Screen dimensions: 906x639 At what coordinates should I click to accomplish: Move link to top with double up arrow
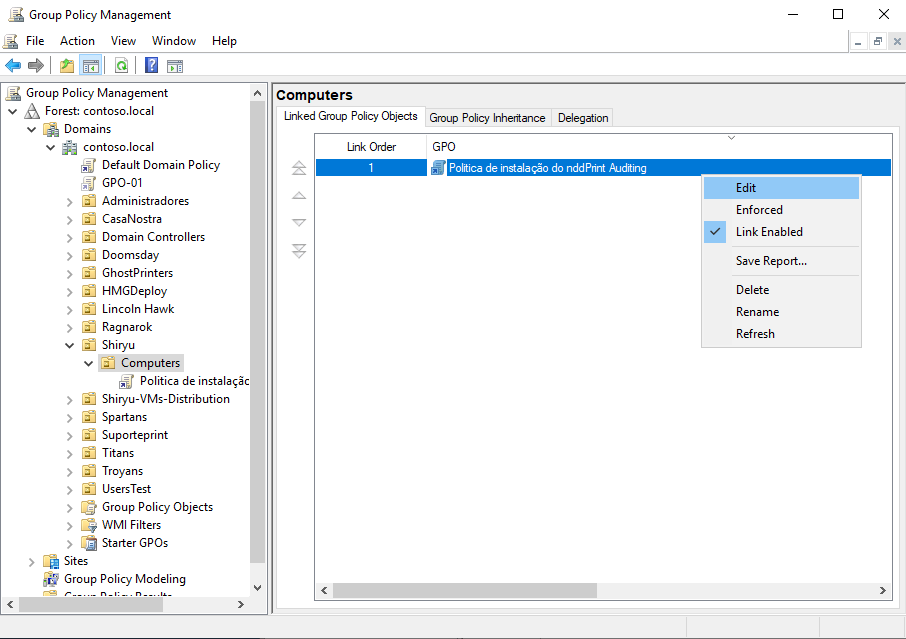point(298,169)
